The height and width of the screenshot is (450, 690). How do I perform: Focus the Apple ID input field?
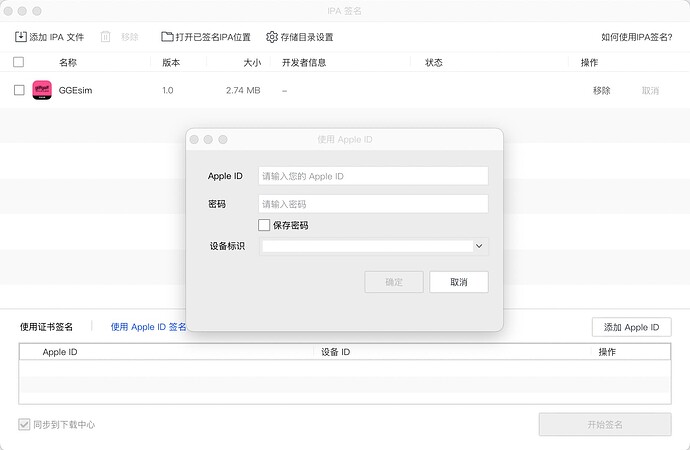(x=373, y=176)
